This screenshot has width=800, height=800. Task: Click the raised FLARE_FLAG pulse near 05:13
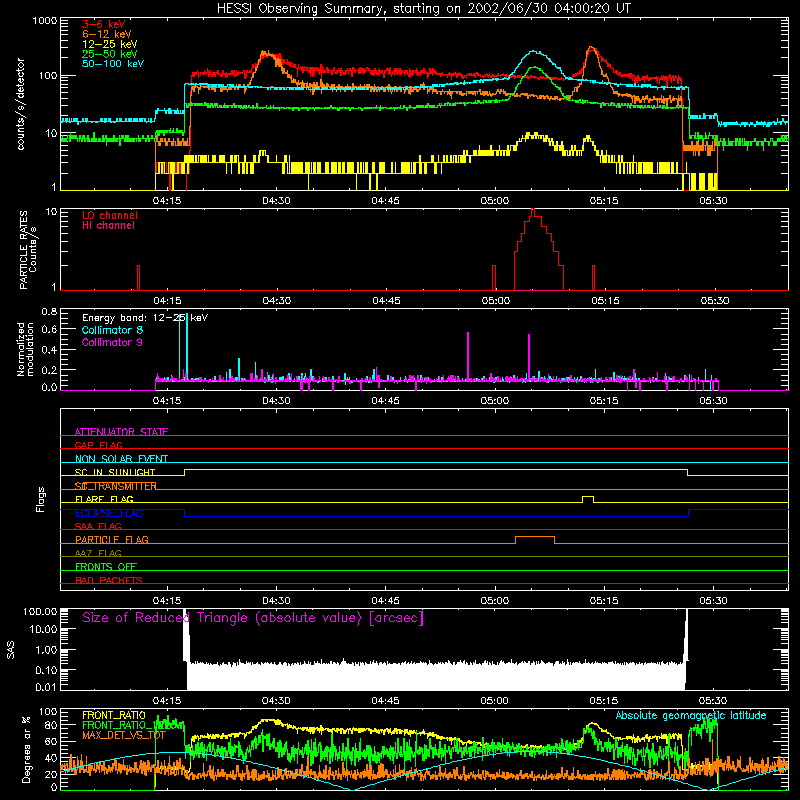coord(588,497)
